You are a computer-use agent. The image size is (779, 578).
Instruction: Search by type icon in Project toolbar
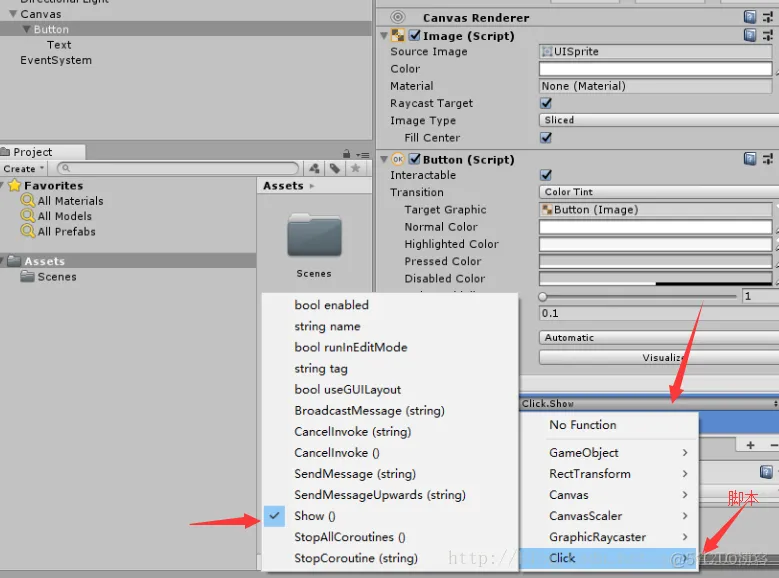point(314,168)
